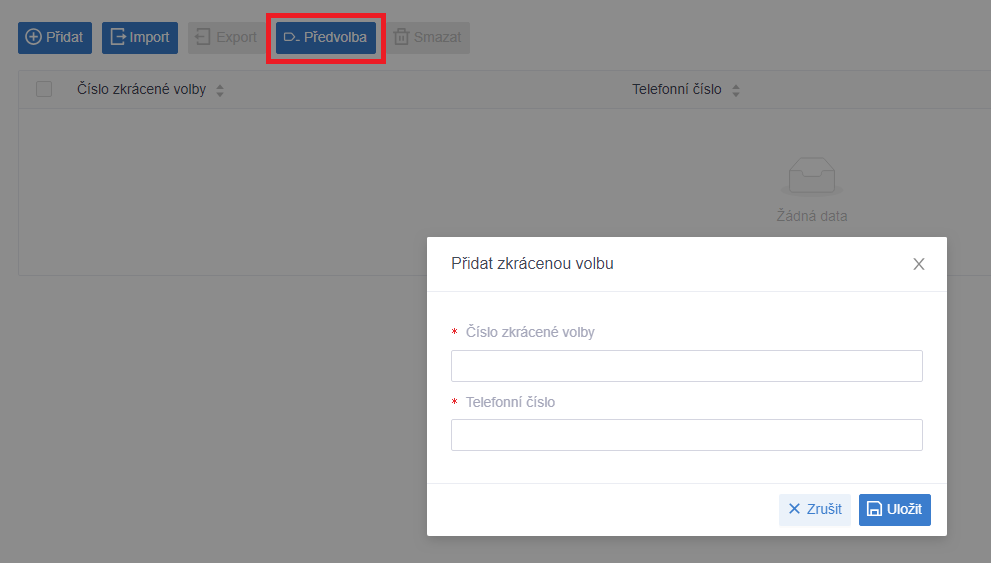Click the floppy disk icon on Uložit
991x563 pixels.
[x=874, y=509]
